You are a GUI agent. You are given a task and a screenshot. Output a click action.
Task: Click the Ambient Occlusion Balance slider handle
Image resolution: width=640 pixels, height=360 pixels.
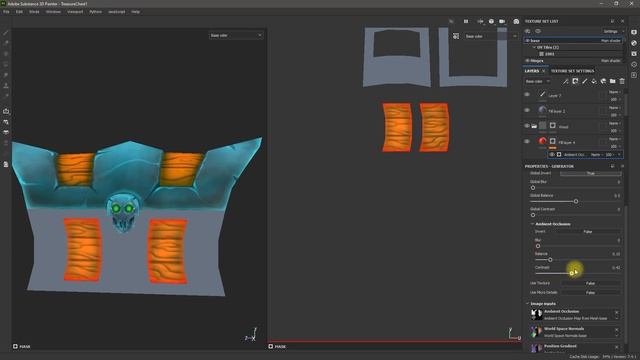click(550, 260)
